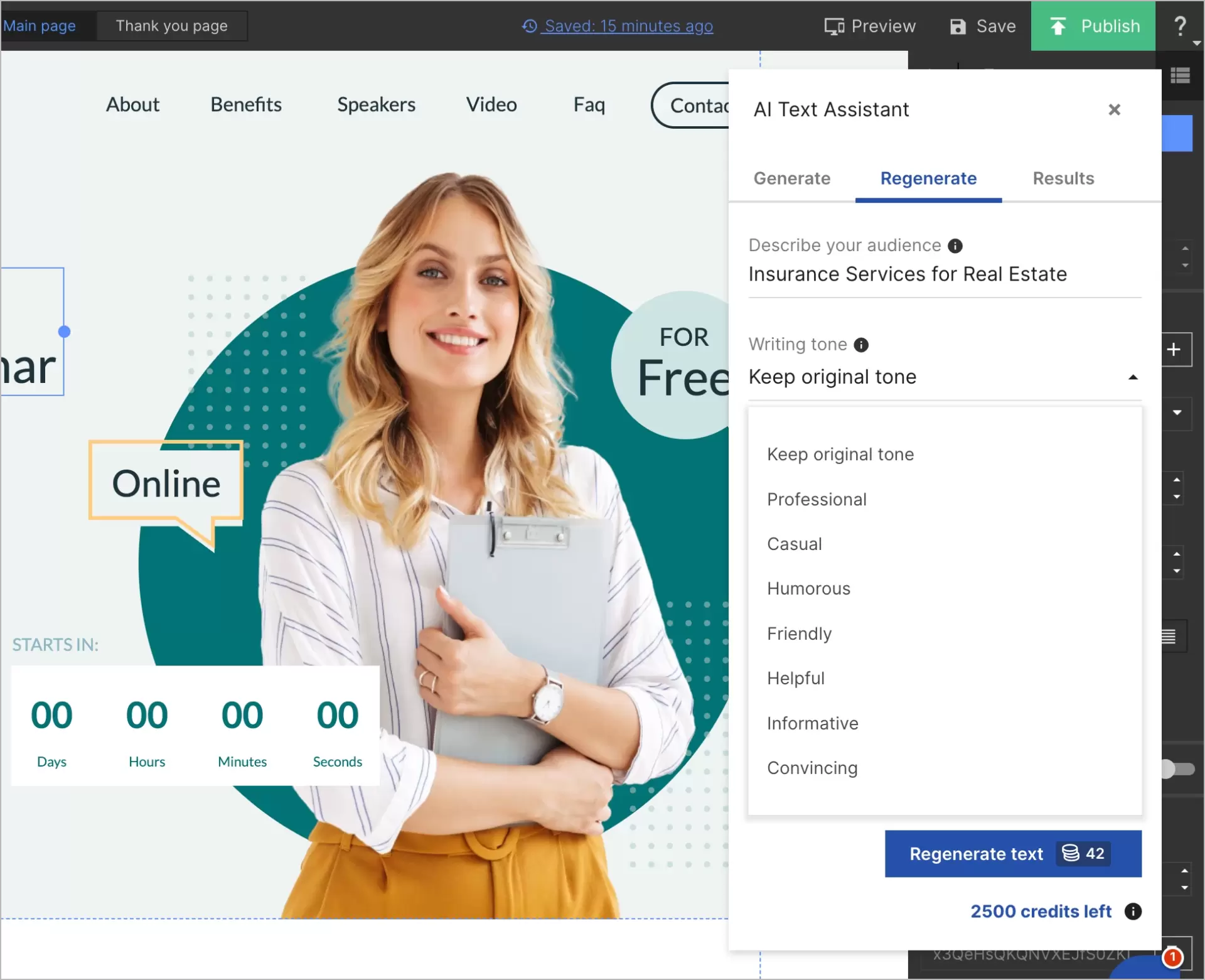Switch to the Results tab
This screenshot has width=1205, height=980.
1063,179
